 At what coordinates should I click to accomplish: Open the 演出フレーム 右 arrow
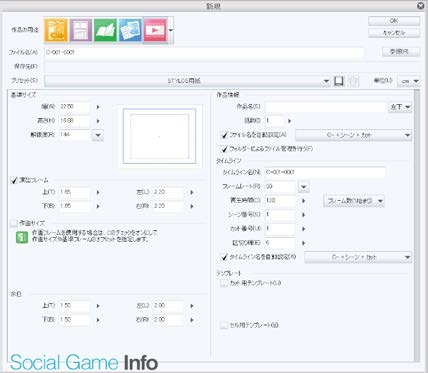click(192, 206)
